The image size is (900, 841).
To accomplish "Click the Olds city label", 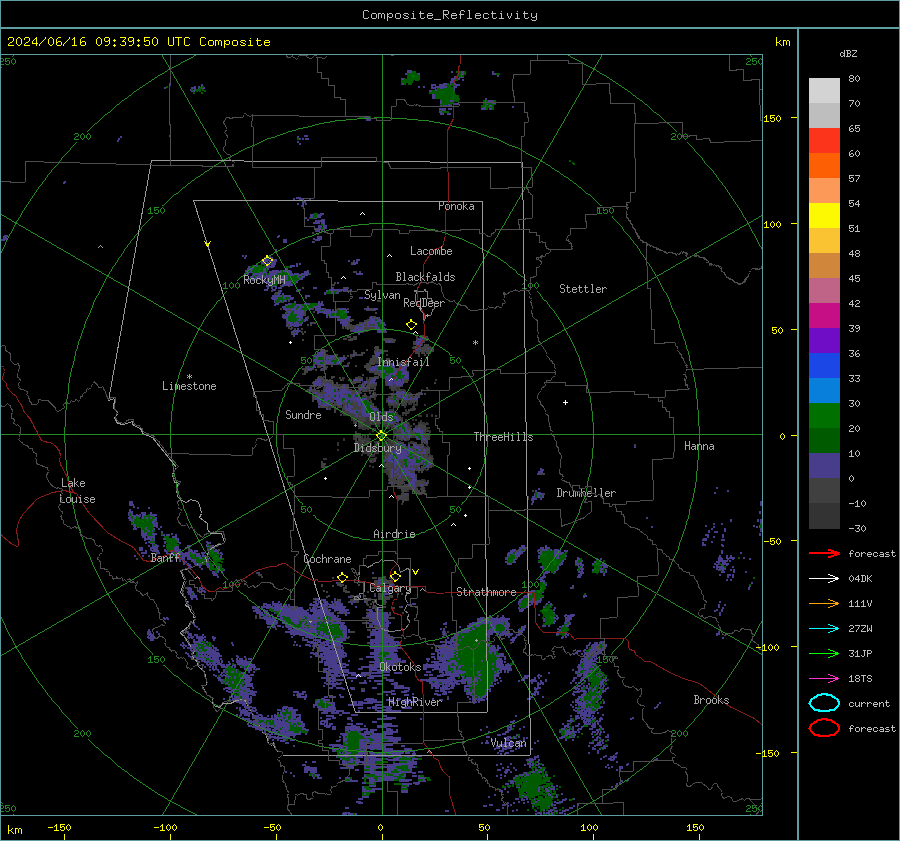I will click(381, 417).
